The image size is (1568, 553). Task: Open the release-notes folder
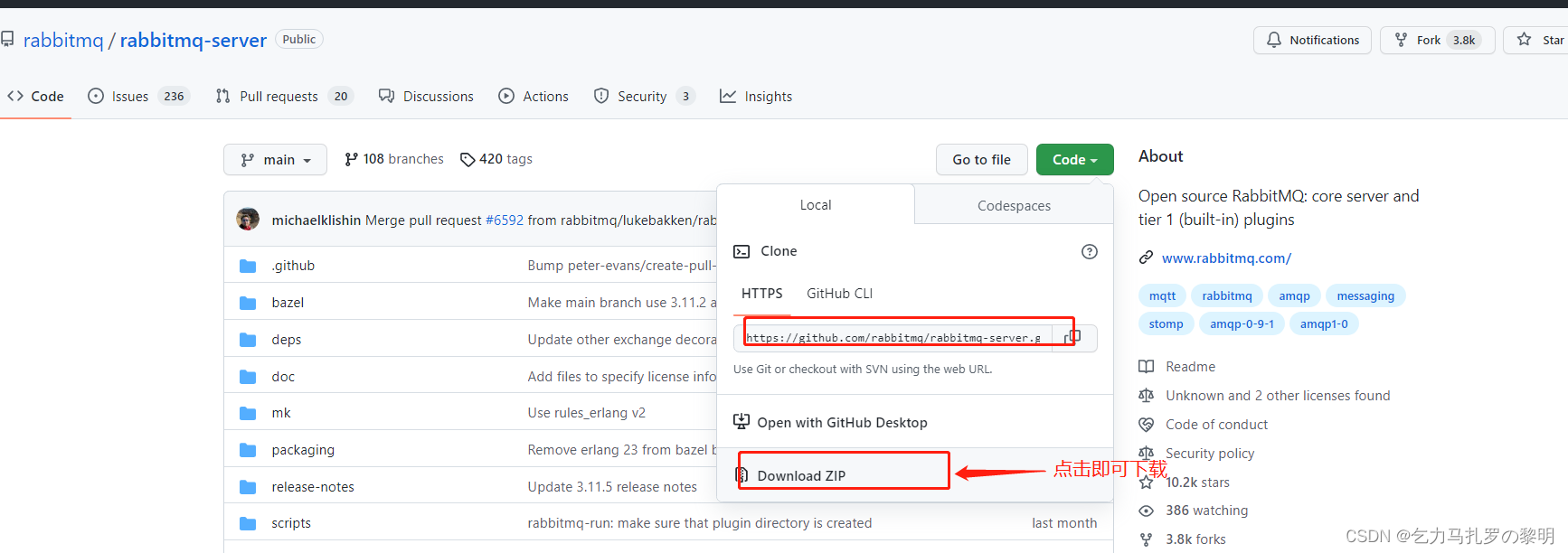pyautogui.click(x=313, y=487)
